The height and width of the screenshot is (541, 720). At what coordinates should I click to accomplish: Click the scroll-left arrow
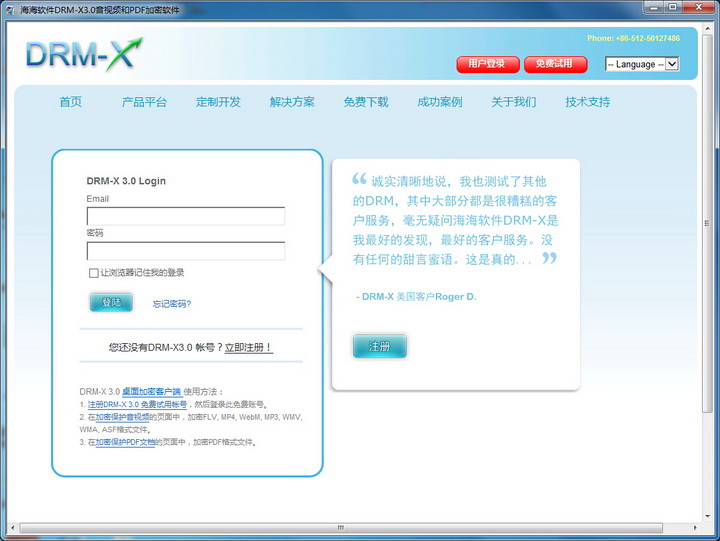[12, 528]
